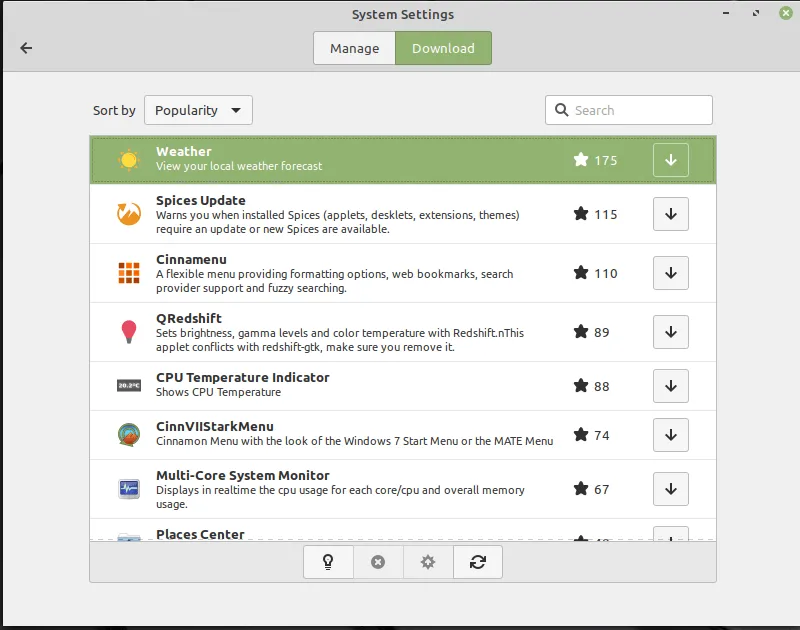Download the Cinnamenu applet
Viewport: 800px width, 630px height.
tap(670, 273)
